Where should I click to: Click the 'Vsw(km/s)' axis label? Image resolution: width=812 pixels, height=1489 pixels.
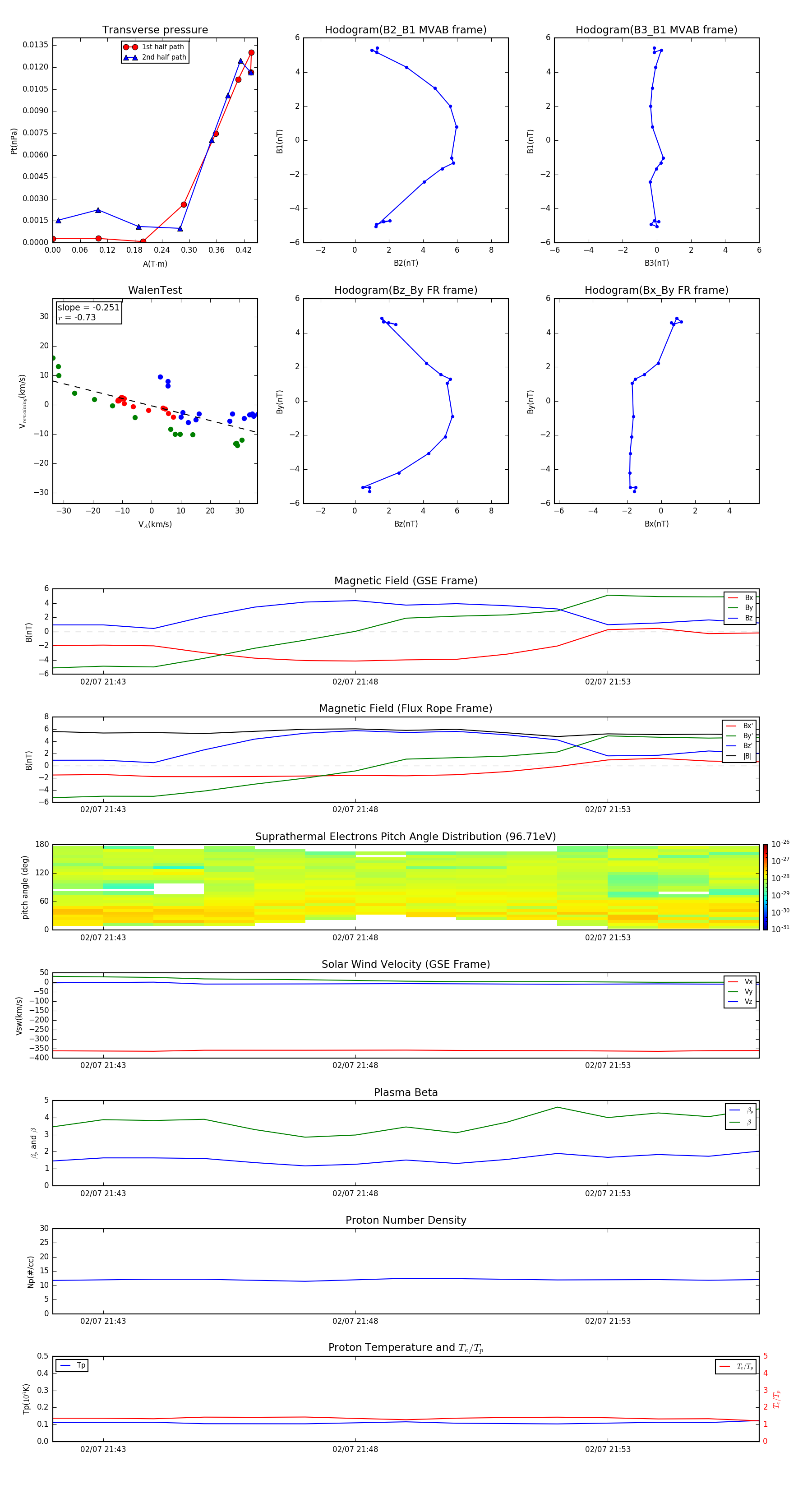(x=19, y=1016)
